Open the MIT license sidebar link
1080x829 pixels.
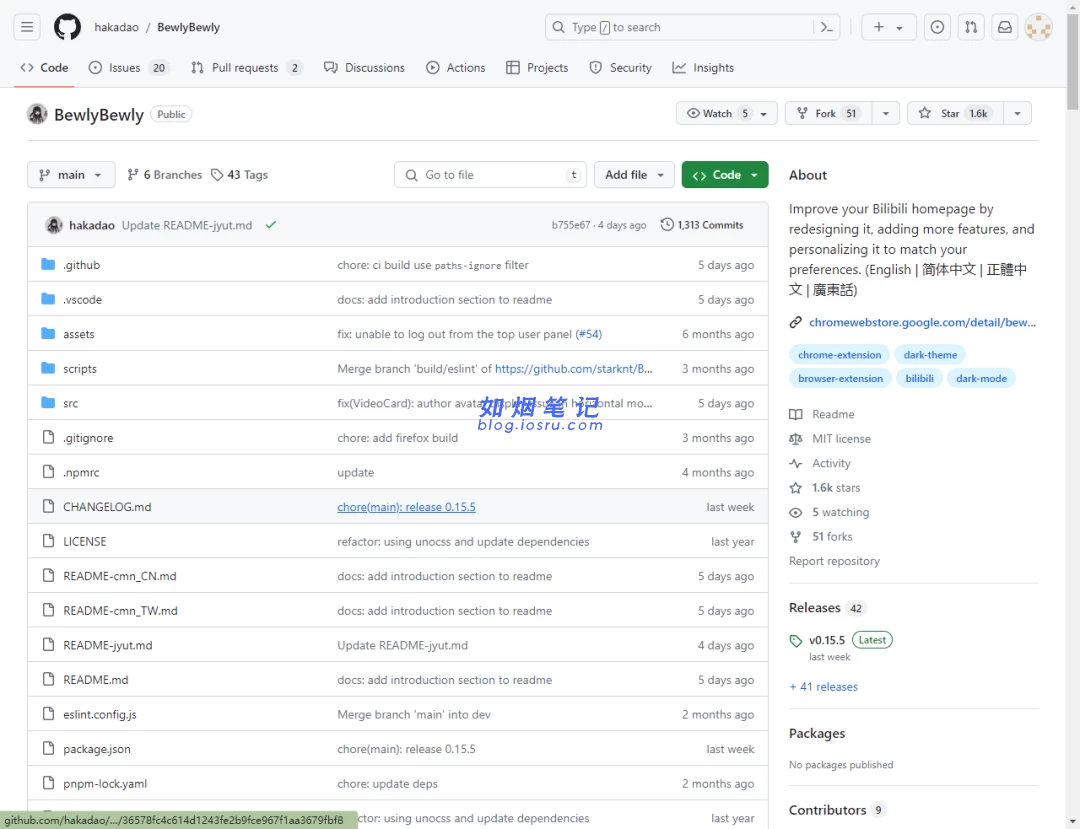[830, 439]
